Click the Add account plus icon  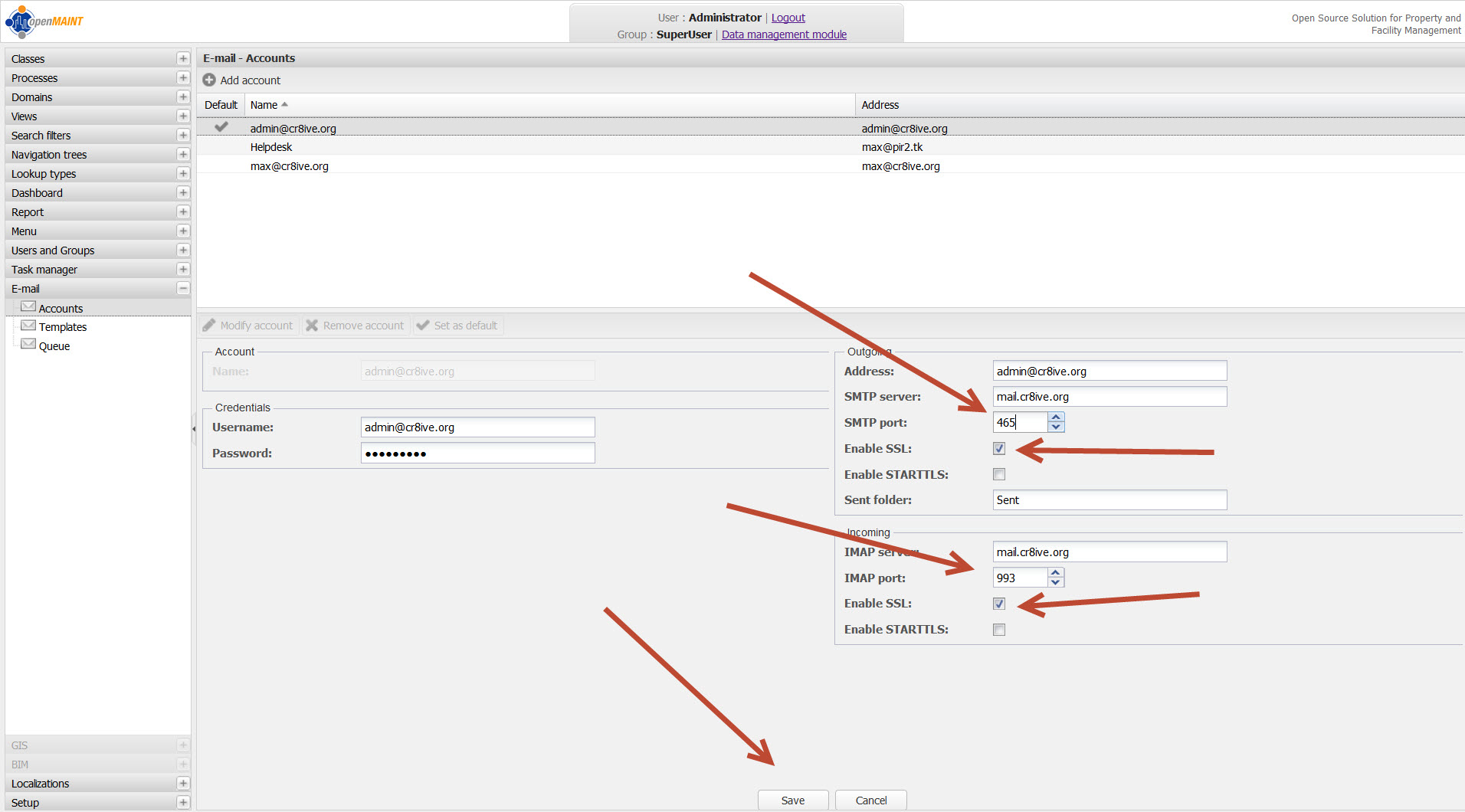[x=209, y=80]
